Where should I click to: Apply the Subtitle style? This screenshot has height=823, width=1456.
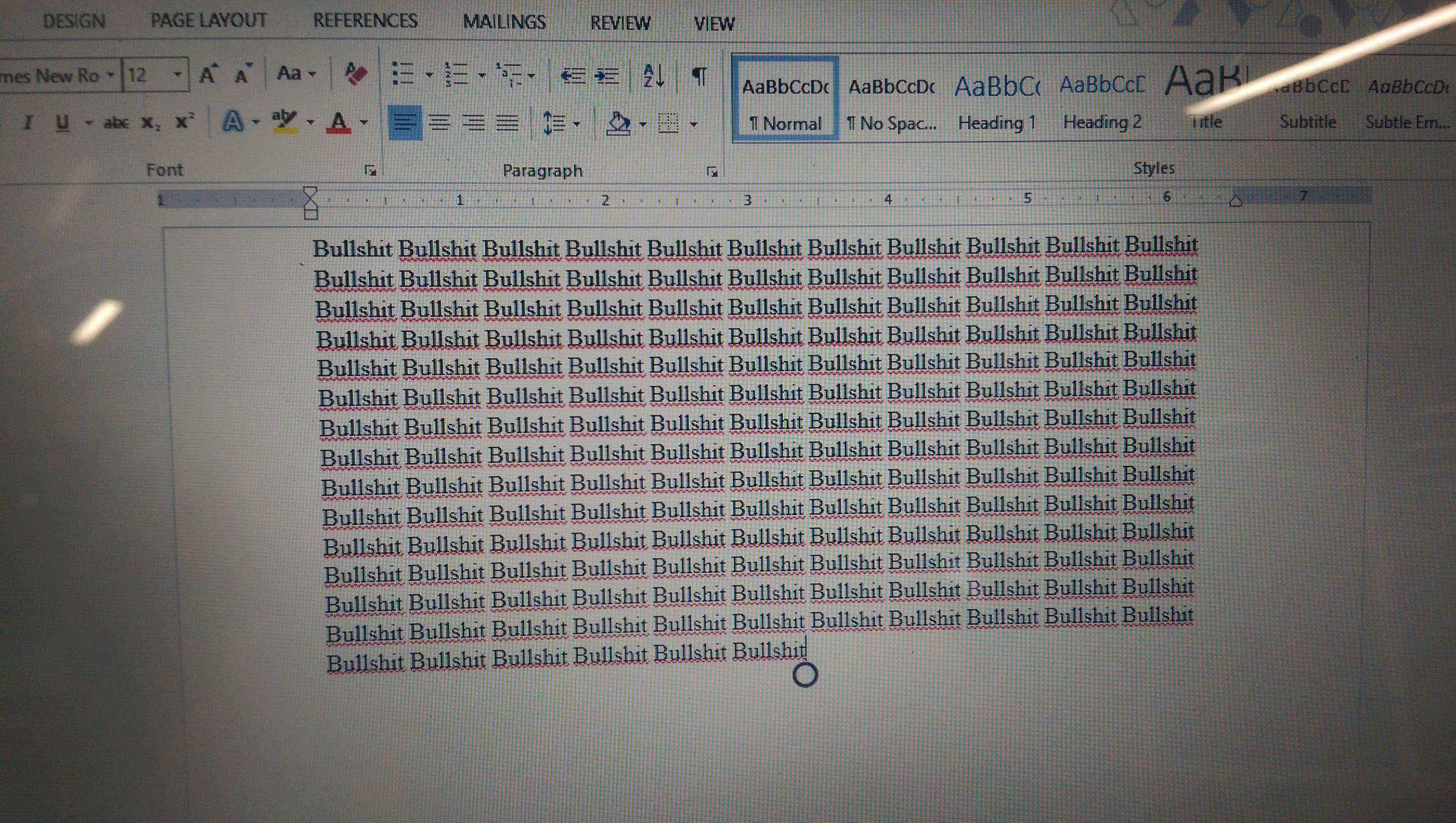point(1308,102)
